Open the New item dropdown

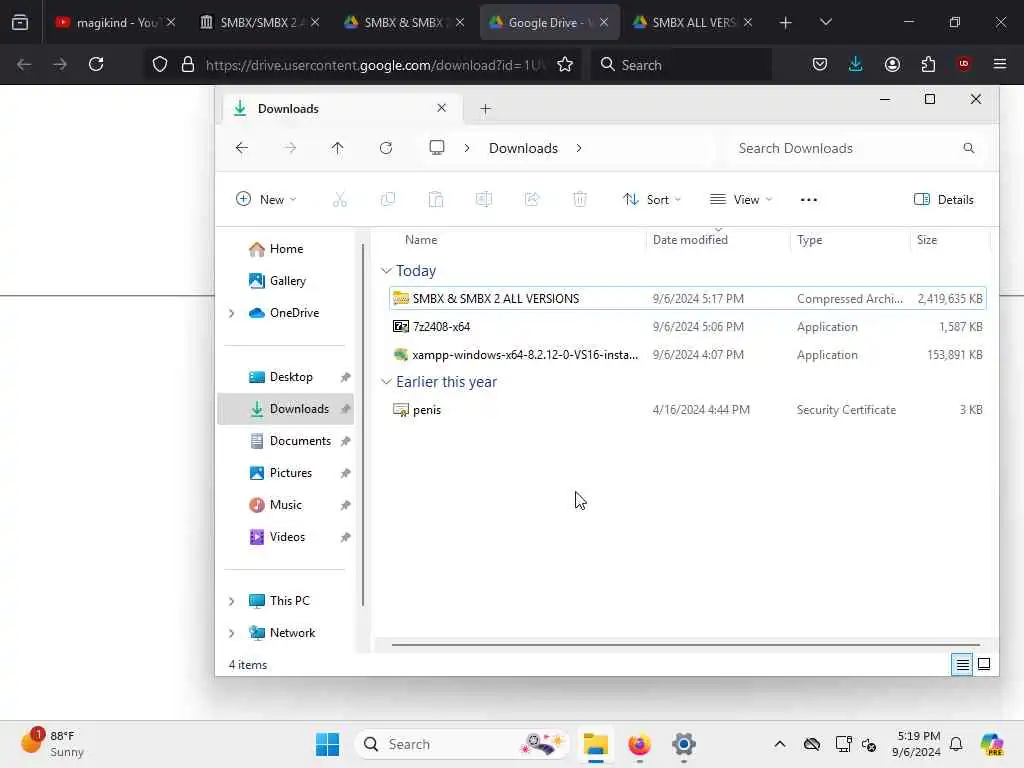pos(266,199)
